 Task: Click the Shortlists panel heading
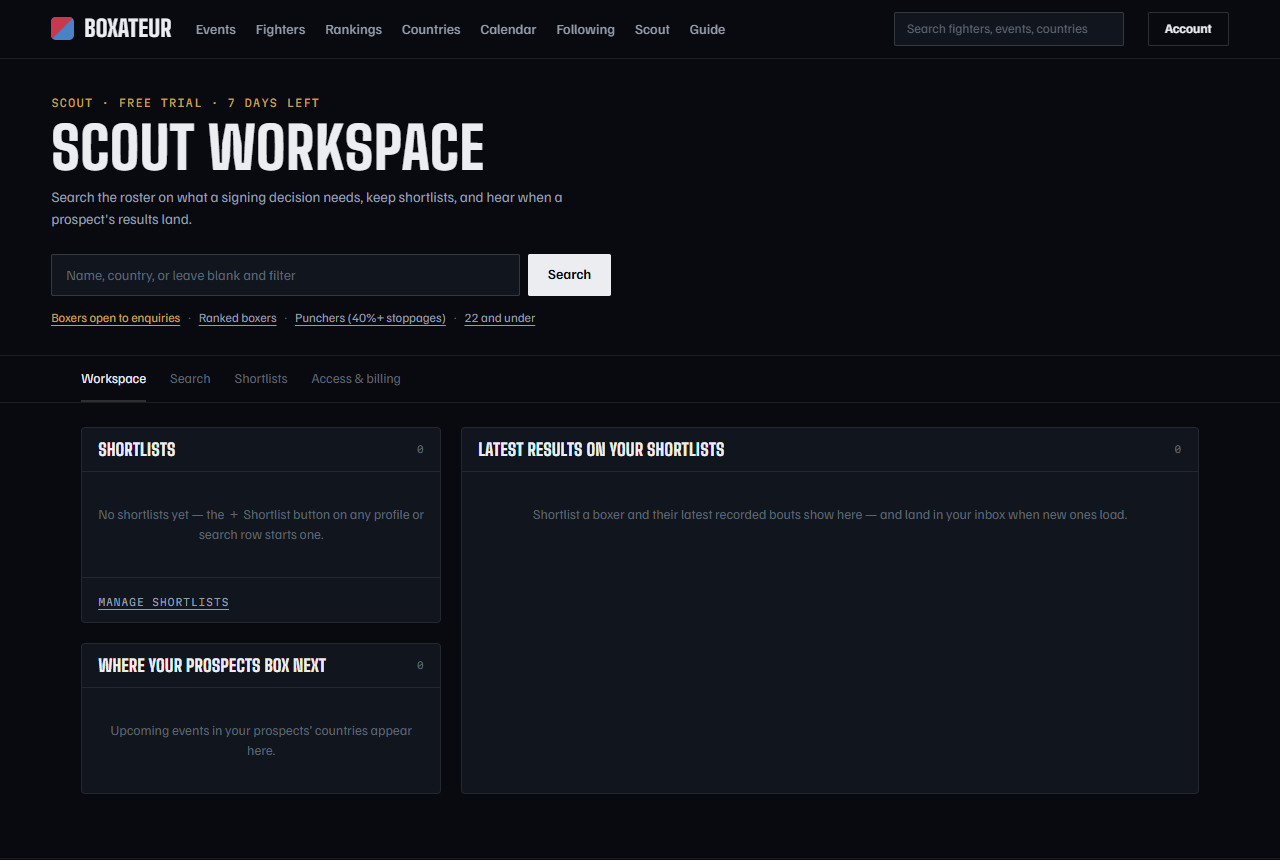[137, 450]
